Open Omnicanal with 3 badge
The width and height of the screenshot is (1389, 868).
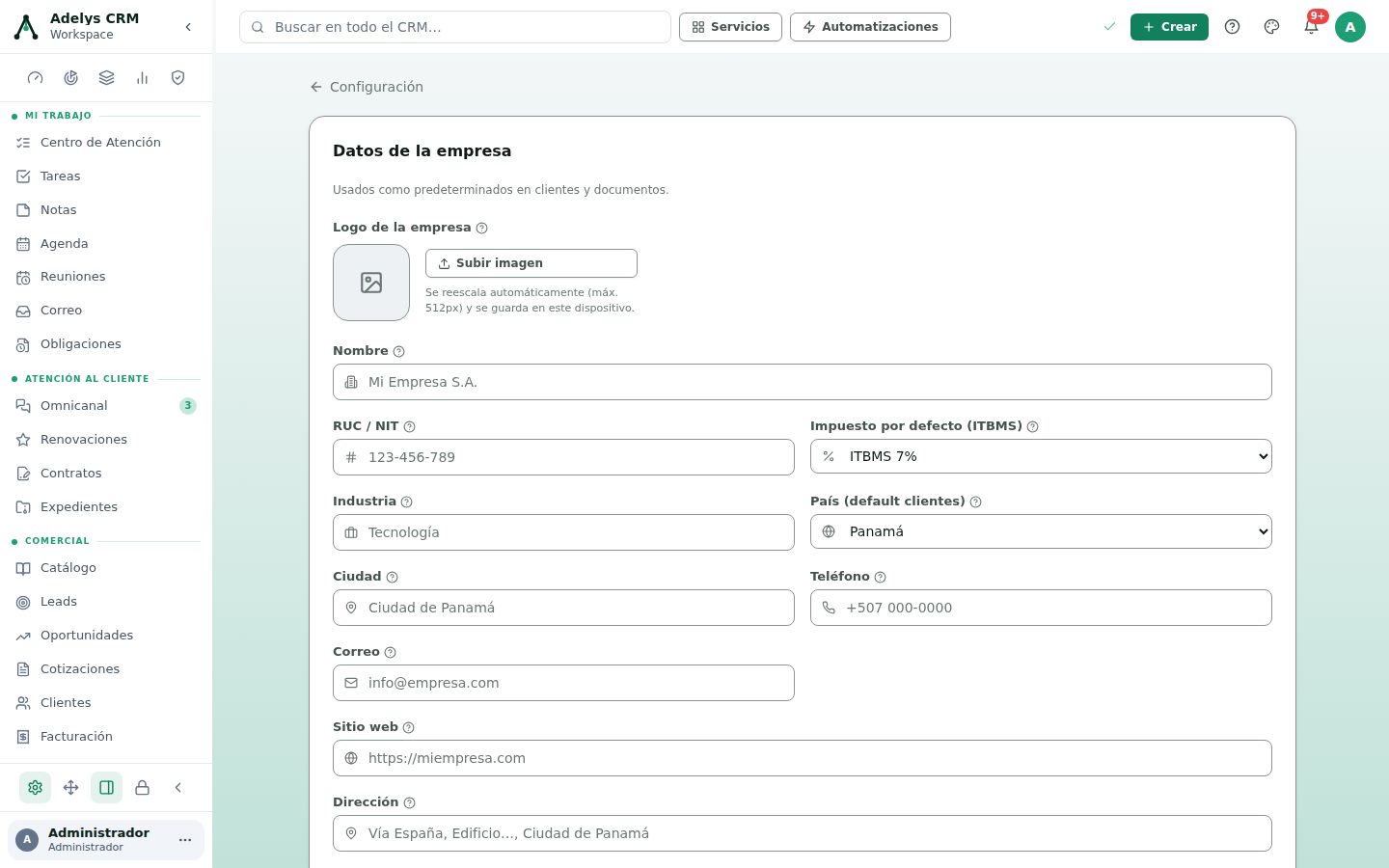click(106, 406)
